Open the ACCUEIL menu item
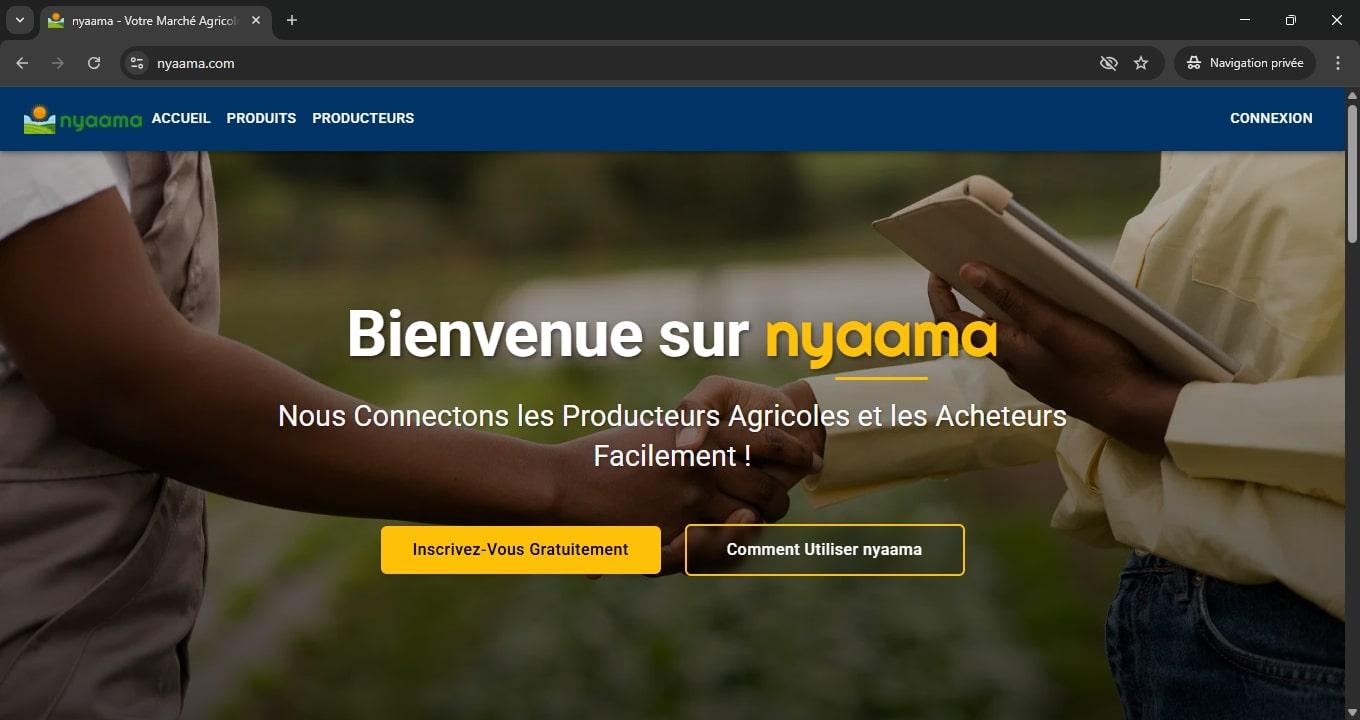Image resolution: width=1360 pixels, height=720 pixels. (x=181, y=118)
